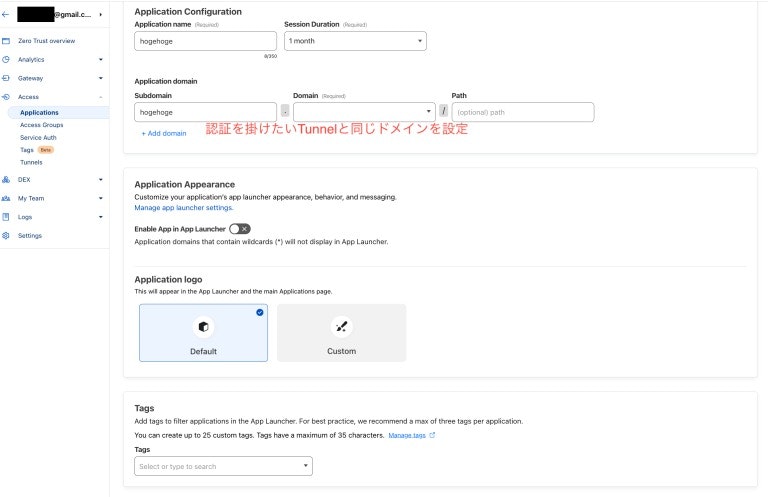Image resolution: width=768 pixels, height=497 pixels.
Task: Click the back arrow icon at top left
Action: click(5, 15)
